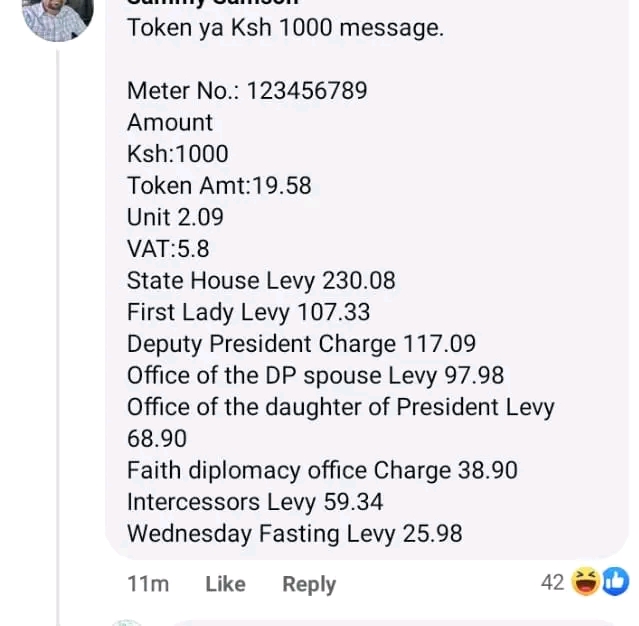The image size is (639, 626).
Task: Click the blue thumbs-up reaction icon
Action: point(614,582)
